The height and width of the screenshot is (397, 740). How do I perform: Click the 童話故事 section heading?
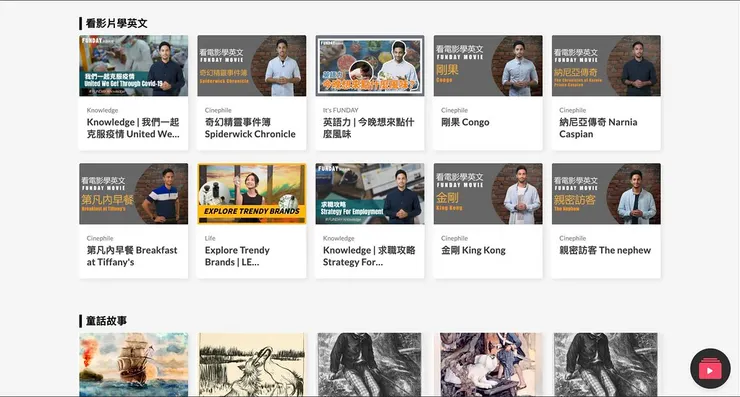(x=106, y=321)
